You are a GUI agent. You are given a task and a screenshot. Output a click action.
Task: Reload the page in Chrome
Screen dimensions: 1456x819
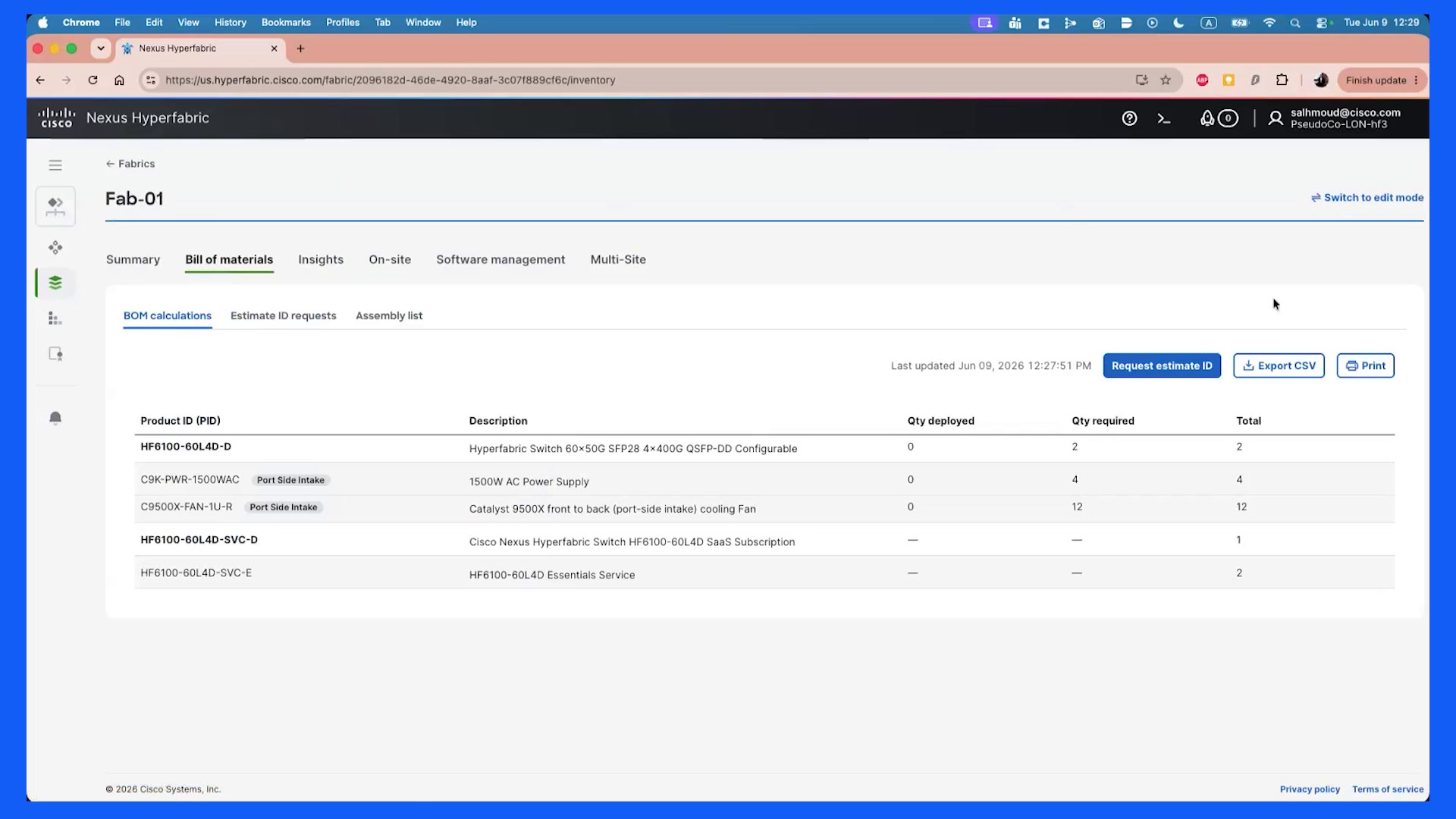click(x=93, y=80)
